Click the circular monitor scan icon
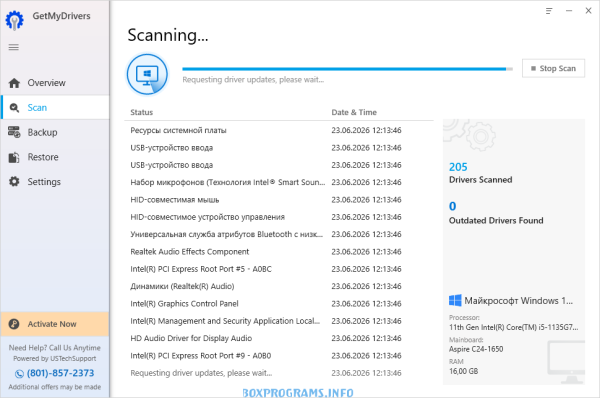The width and height of the screenshot is (600, 398). [x=147, y=74]
